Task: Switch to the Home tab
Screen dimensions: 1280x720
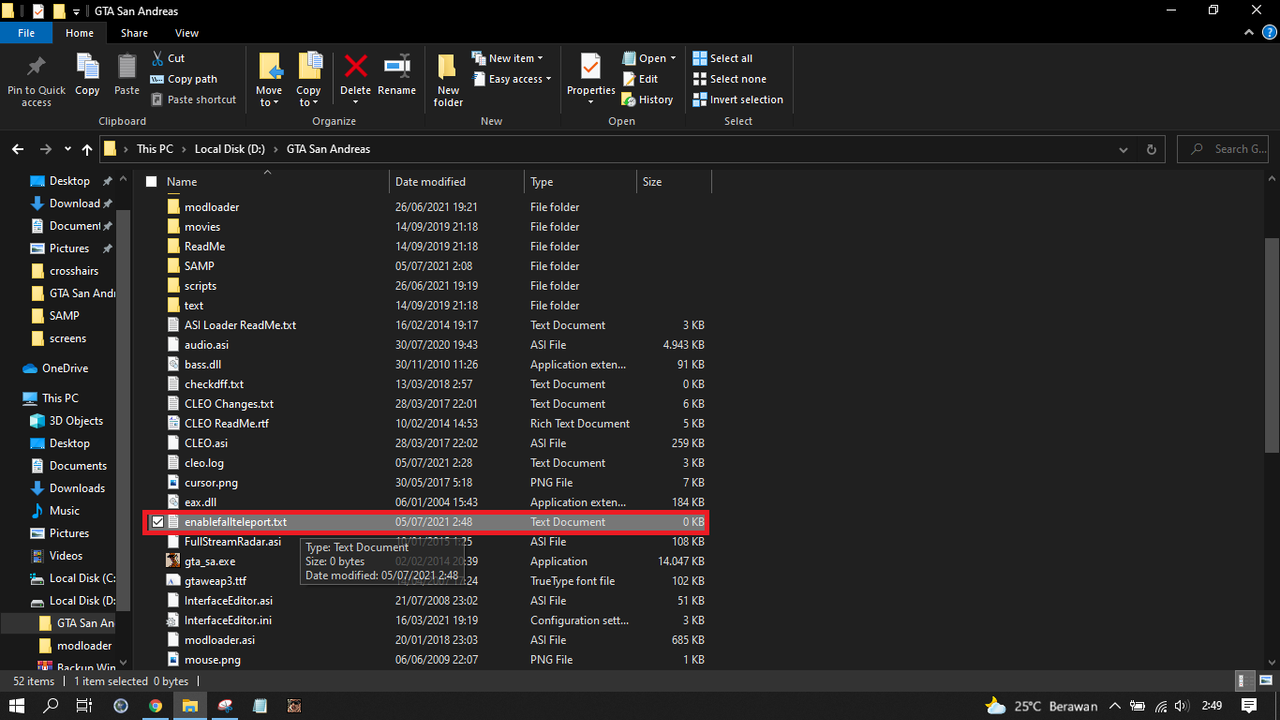Action: (79, 33)
